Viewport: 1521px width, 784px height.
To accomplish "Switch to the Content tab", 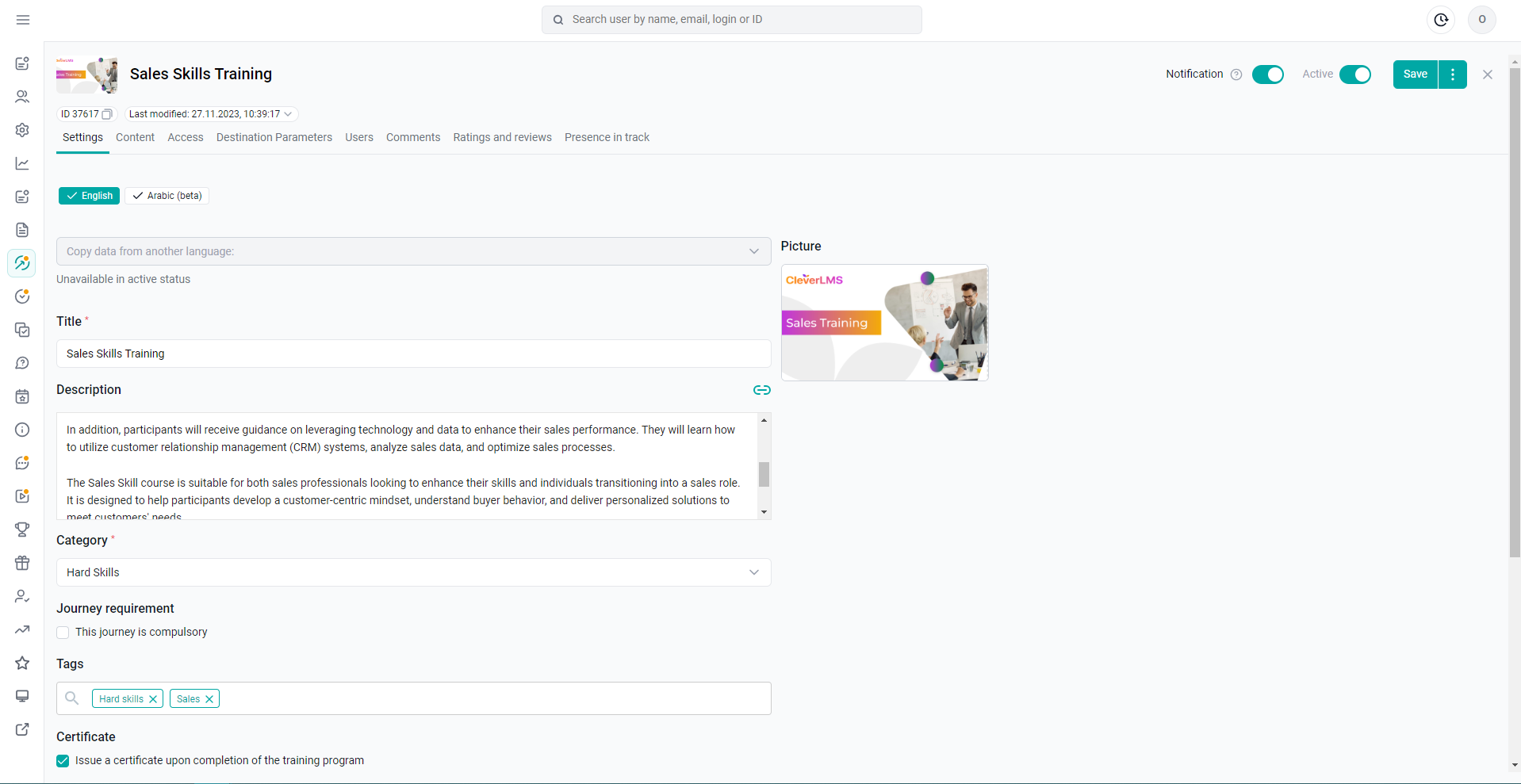I will point(135,137).
